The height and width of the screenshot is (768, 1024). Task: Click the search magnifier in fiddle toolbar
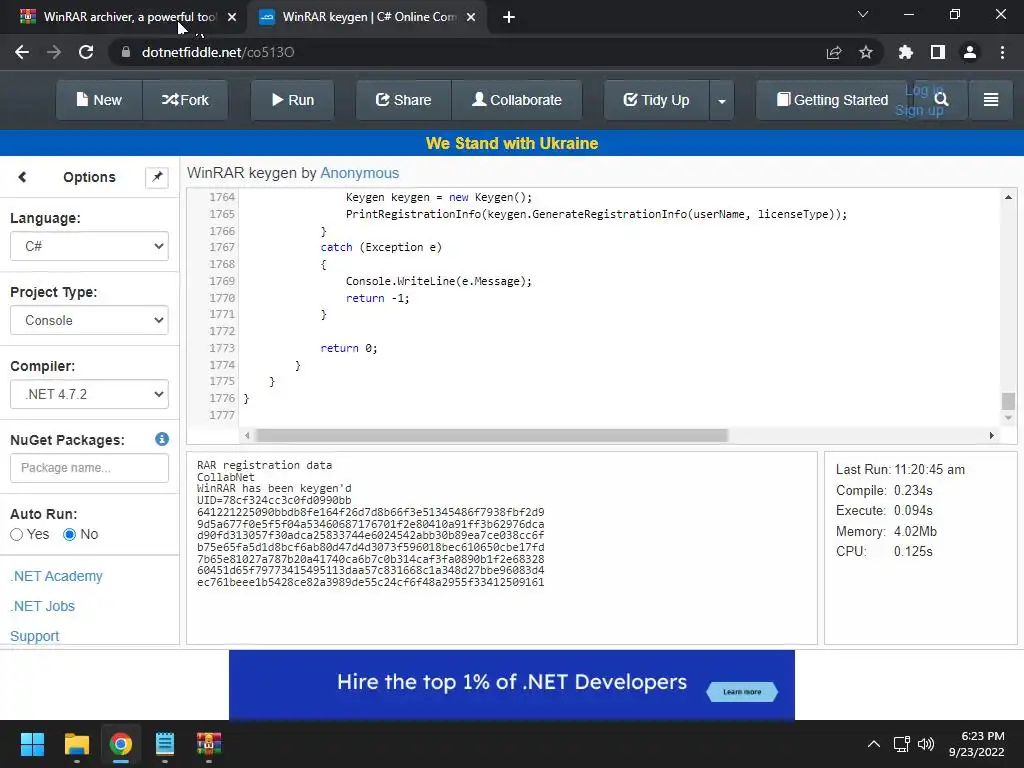pos(941,99)
